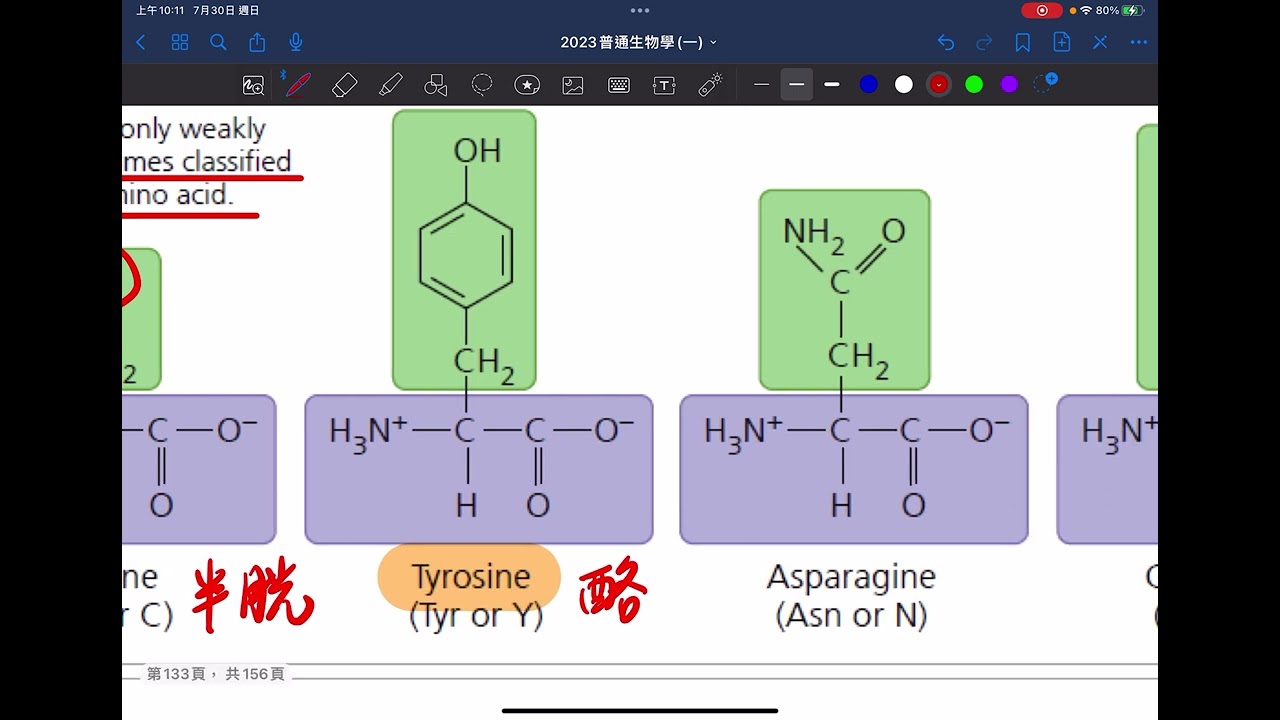Select the Highlighter tool
Viewport: 1280px width, 720px height.
[x=391, y=85]
